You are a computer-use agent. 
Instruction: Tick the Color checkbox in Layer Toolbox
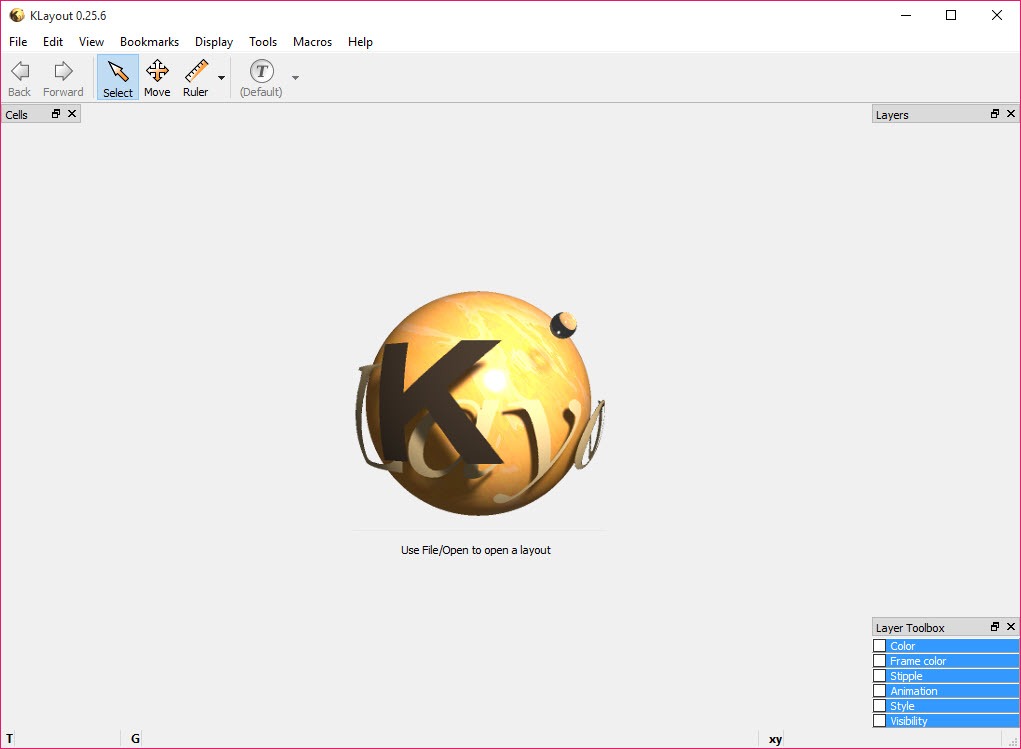pos(880,645)
